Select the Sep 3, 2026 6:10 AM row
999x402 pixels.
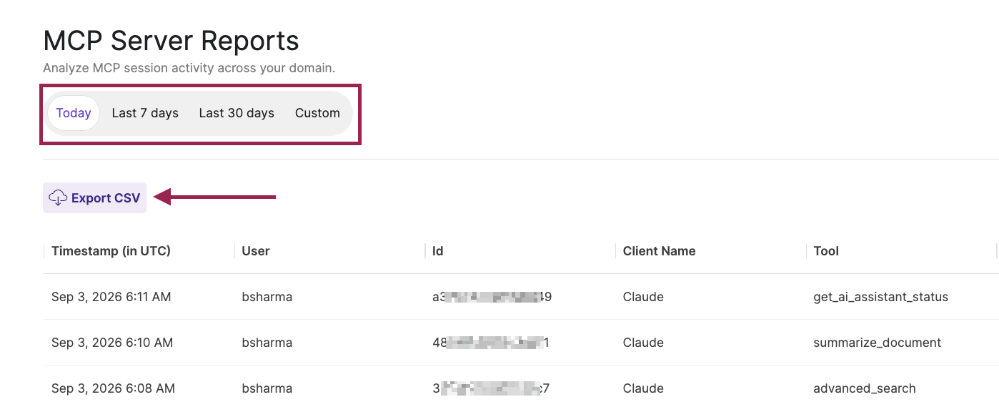(x=521, y=343)
